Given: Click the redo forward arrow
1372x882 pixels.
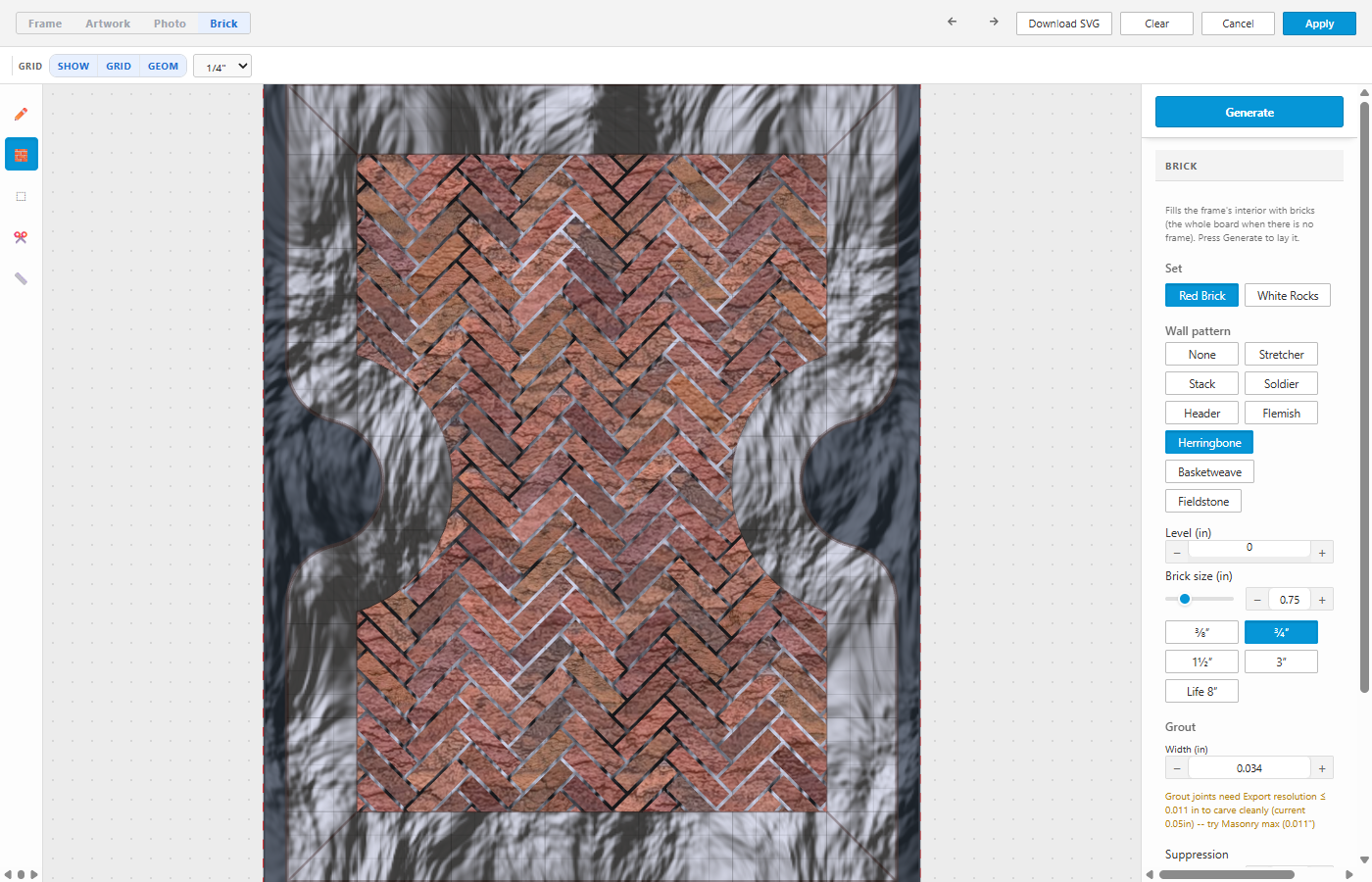Looking at the screenshot, I should (x=994, y=22).
